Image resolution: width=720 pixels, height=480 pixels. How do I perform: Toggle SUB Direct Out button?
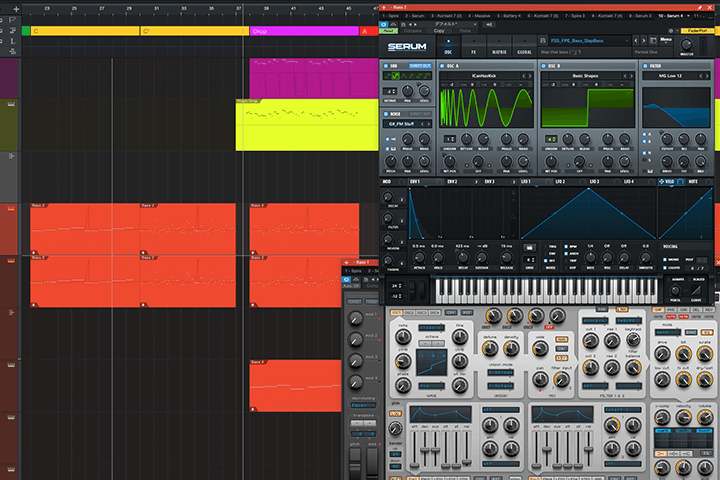click(x=420, y=66)
